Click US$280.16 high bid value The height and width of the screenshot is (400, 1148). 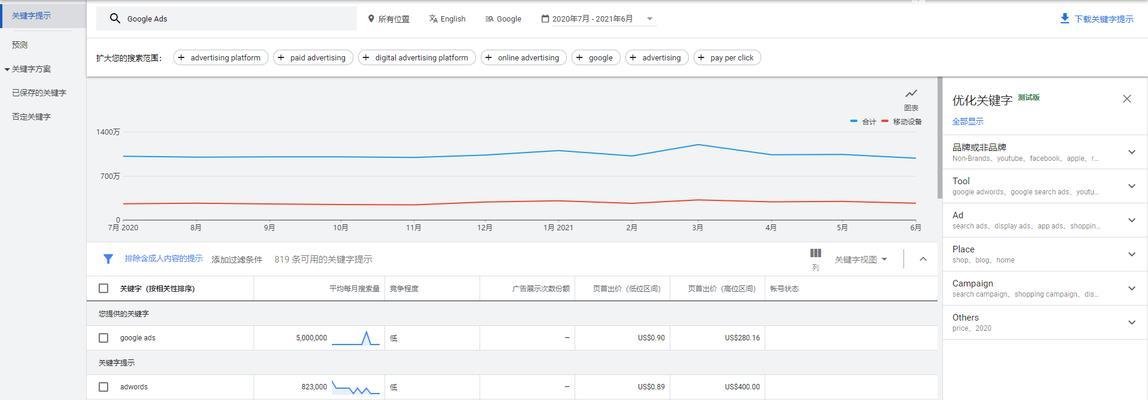[742, 338]
